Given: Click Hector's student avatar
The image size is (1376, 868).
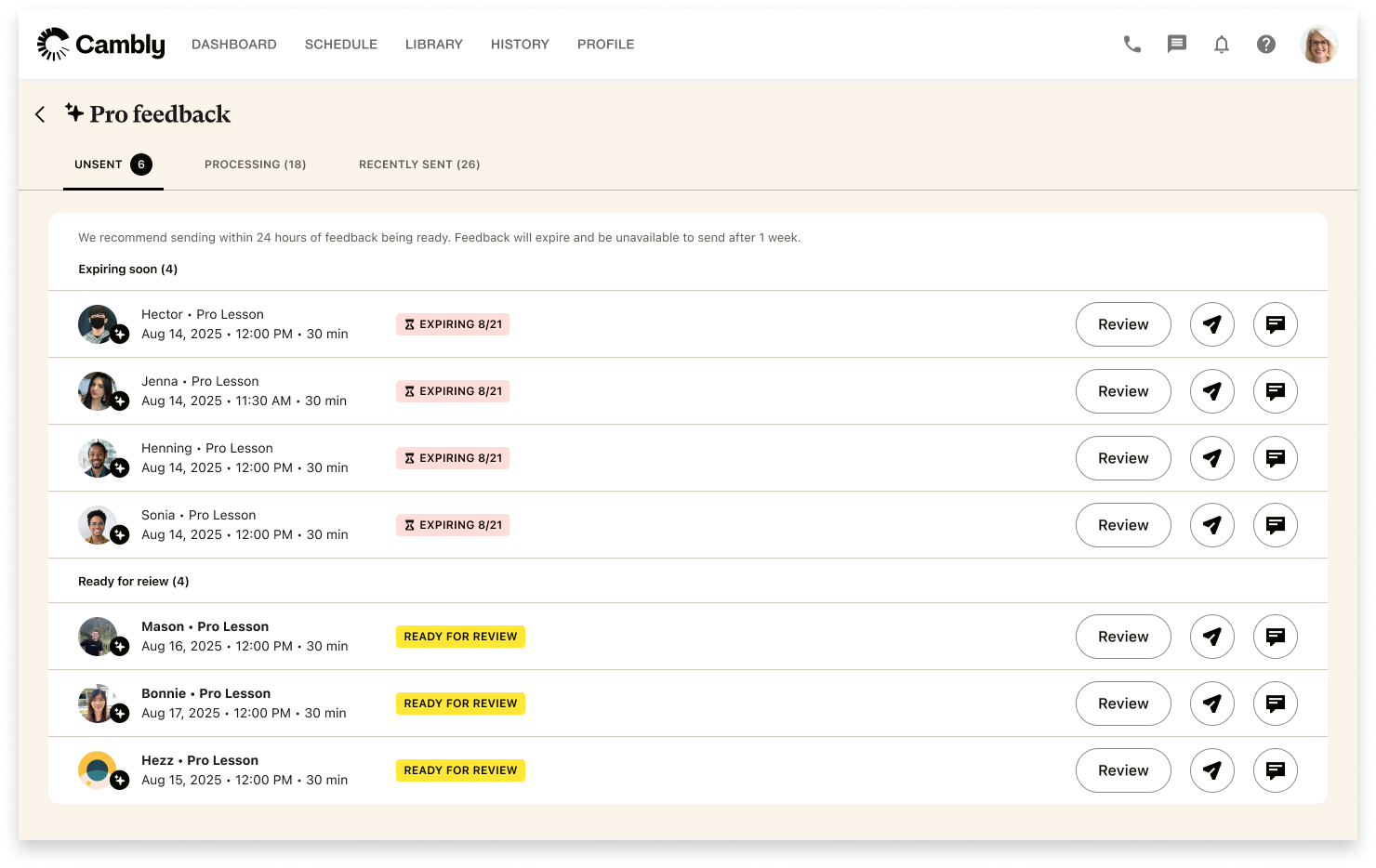Looking at the screenshot, I should point(98,324).
